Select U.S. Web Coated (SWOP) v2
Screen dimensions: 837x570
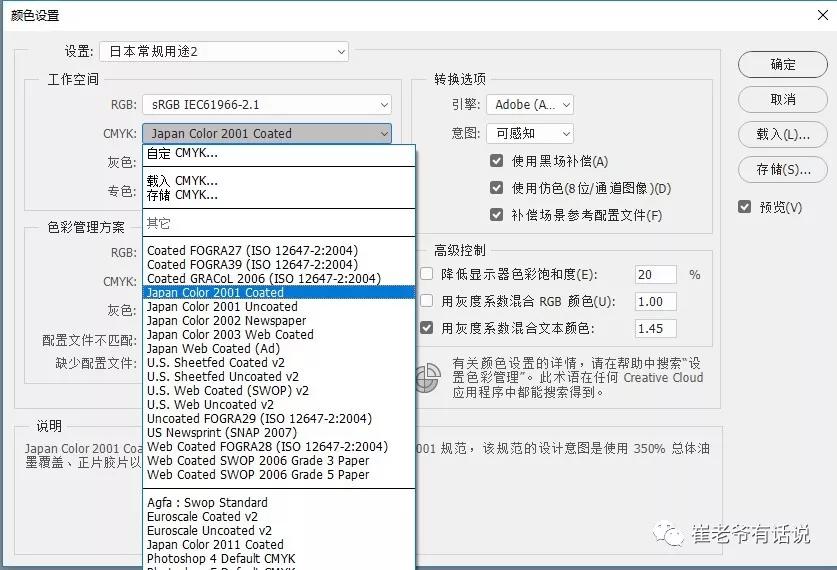point(228,390)
